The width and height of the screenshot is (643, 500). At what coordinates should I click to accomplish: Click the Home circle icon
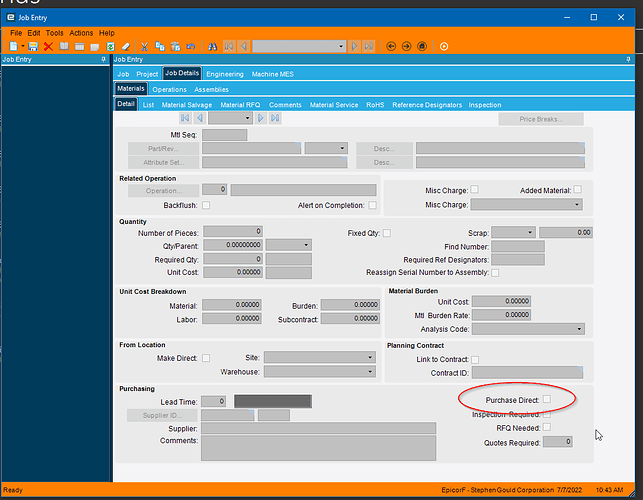[x=422, y=46]
